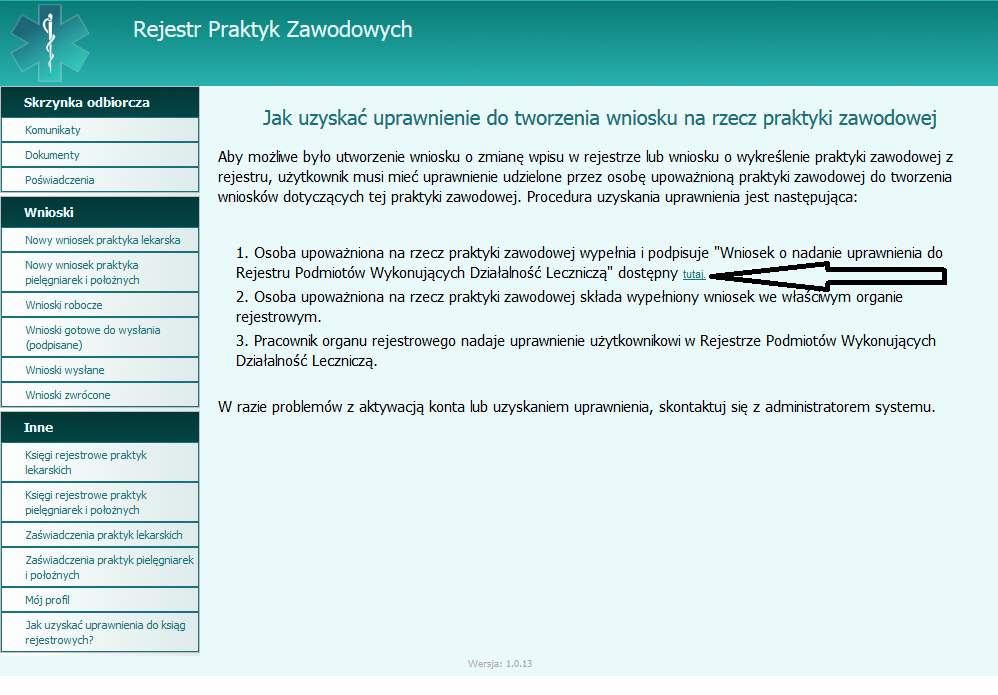
Task: Click the Rejestr Praktyk Zawodowych title
Action: [x=272, y=29]
